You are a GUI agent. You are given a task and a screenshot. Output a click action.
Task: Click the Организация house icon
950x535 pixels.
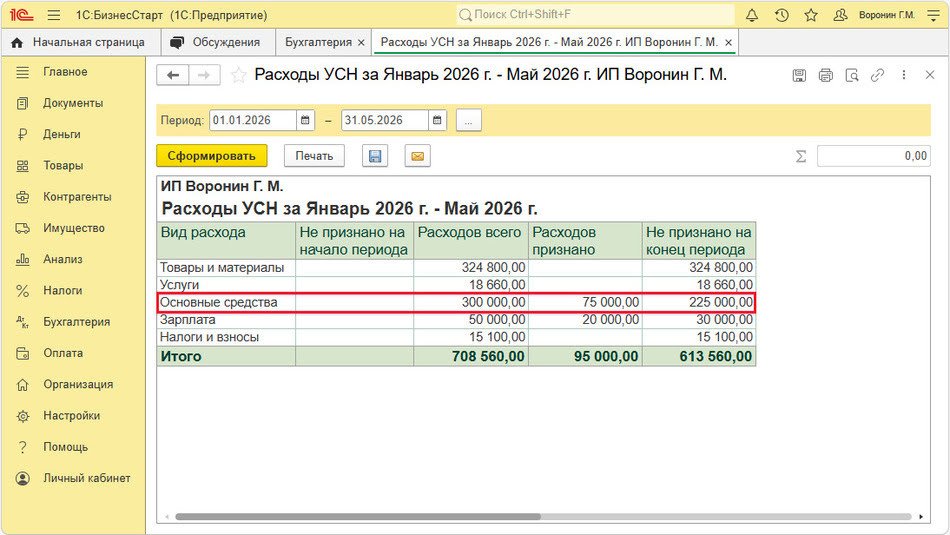(x=22, y=385)
